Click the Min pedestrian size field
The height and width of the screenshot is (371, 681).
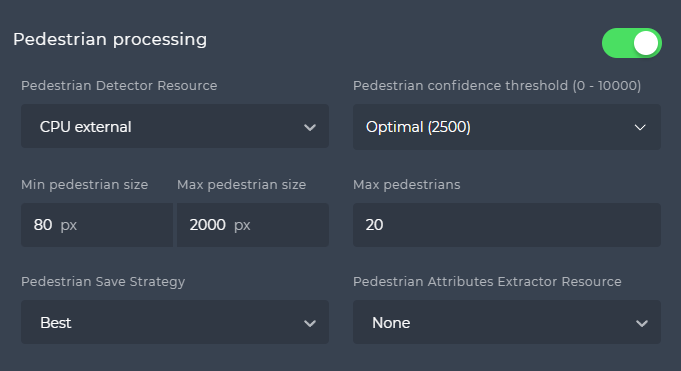pyautogui.click(x=97, y=225)
